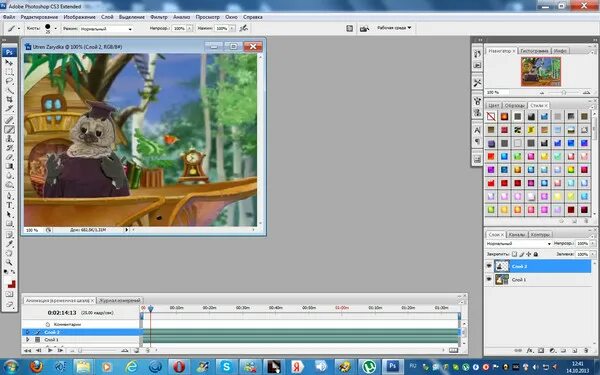Screen dimensions: 600x375
Task: Select the Brush tool in the toolbox
Action: click(9, 129)
